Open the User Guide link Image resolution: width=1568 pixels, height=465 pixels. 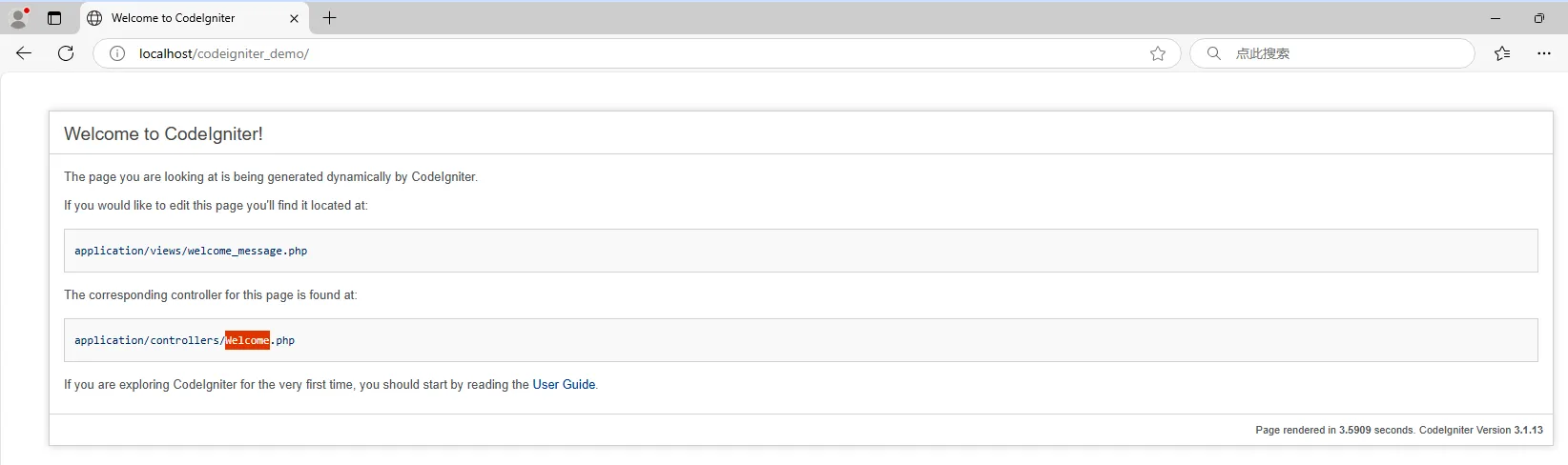(x=564, y=384)
